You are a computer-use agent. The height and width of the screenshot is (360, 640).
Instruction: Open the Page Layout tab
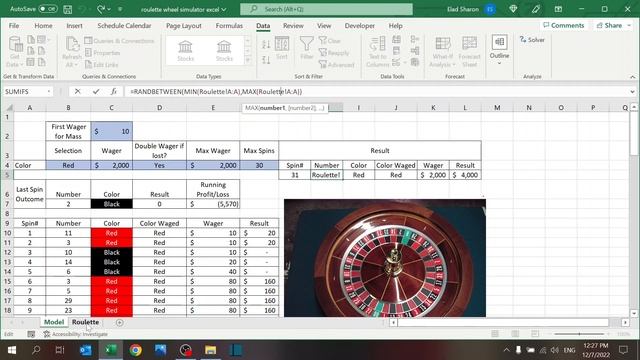[x=184, y=25]
